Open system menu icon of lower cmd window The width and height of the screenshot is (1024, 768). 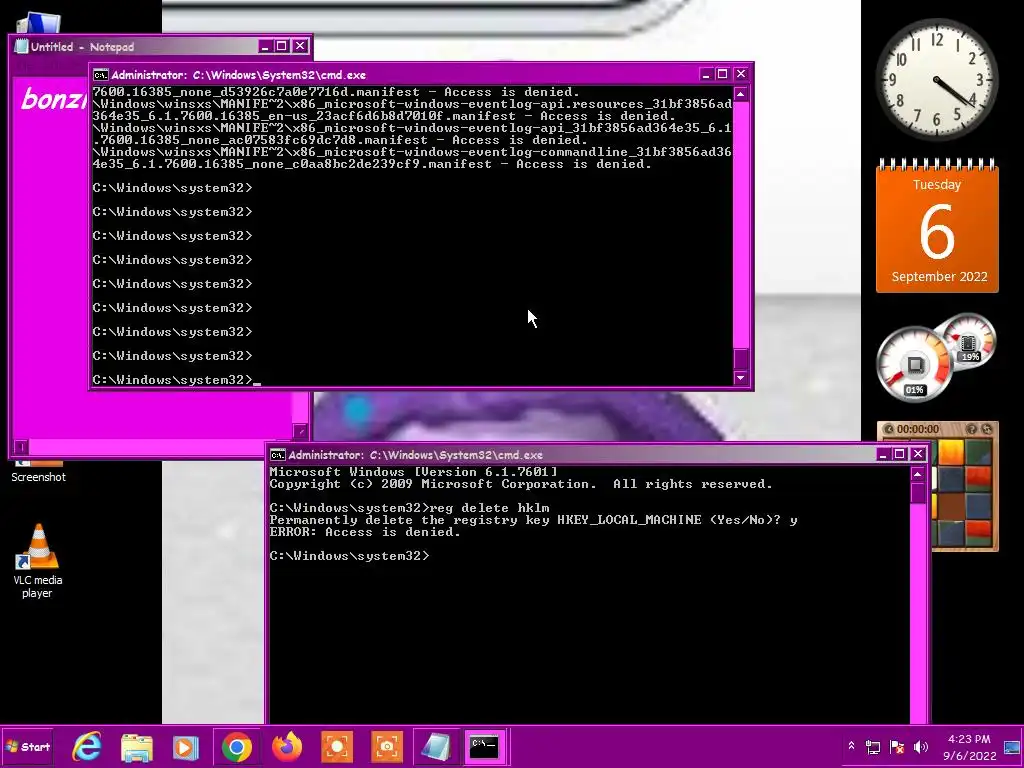(278, 455)
